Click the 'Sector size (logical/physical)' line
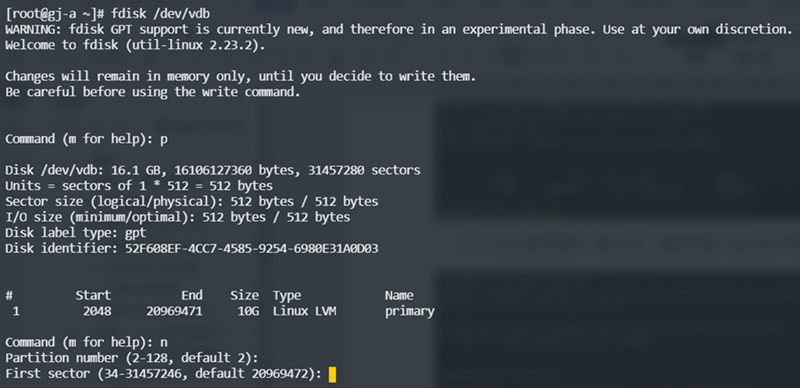The image size is (800, 388). (x=191, y=202)
